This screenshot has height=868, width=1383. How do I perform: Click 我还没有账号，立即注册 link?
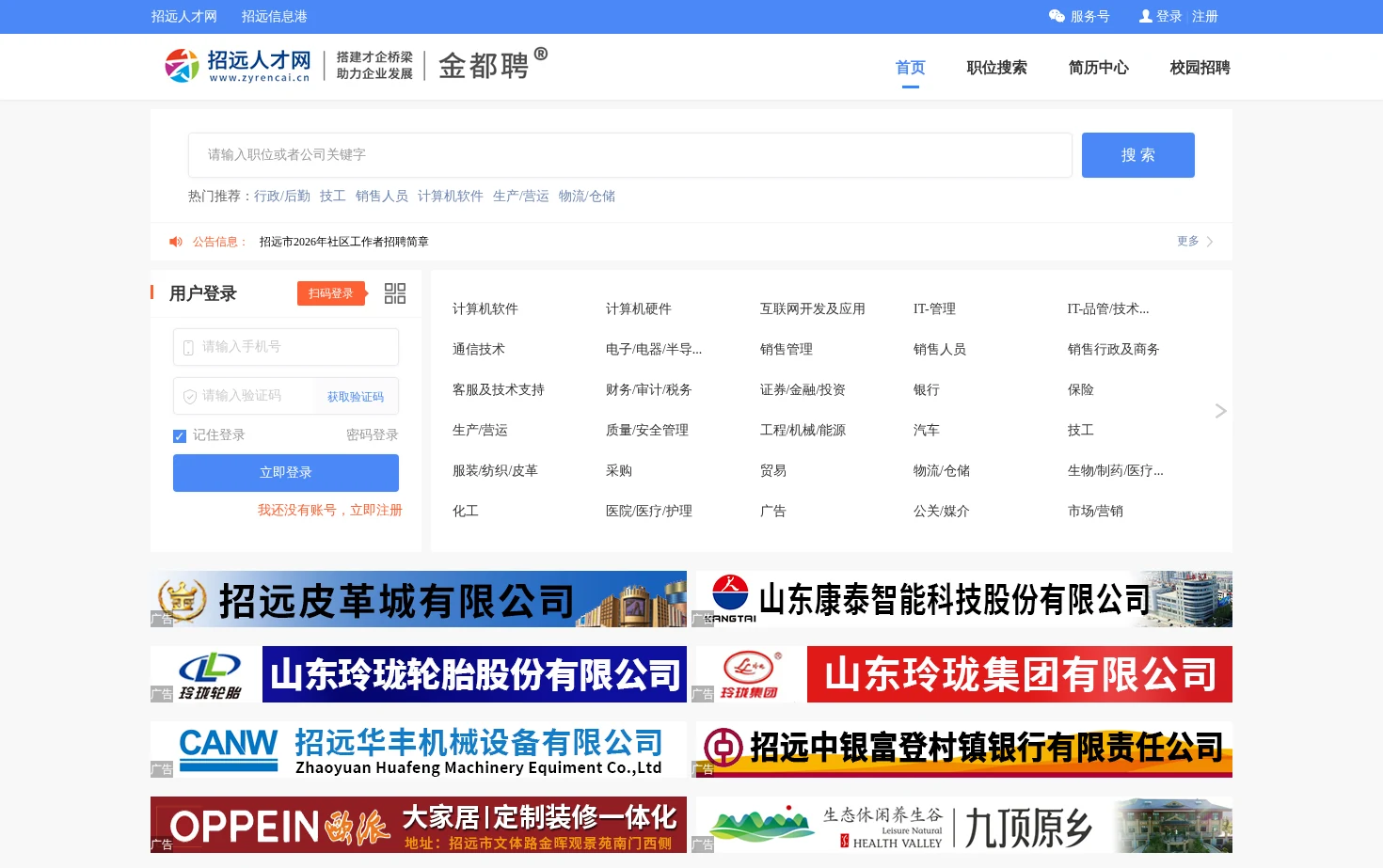pyautogui.click(x=330, y=510)
